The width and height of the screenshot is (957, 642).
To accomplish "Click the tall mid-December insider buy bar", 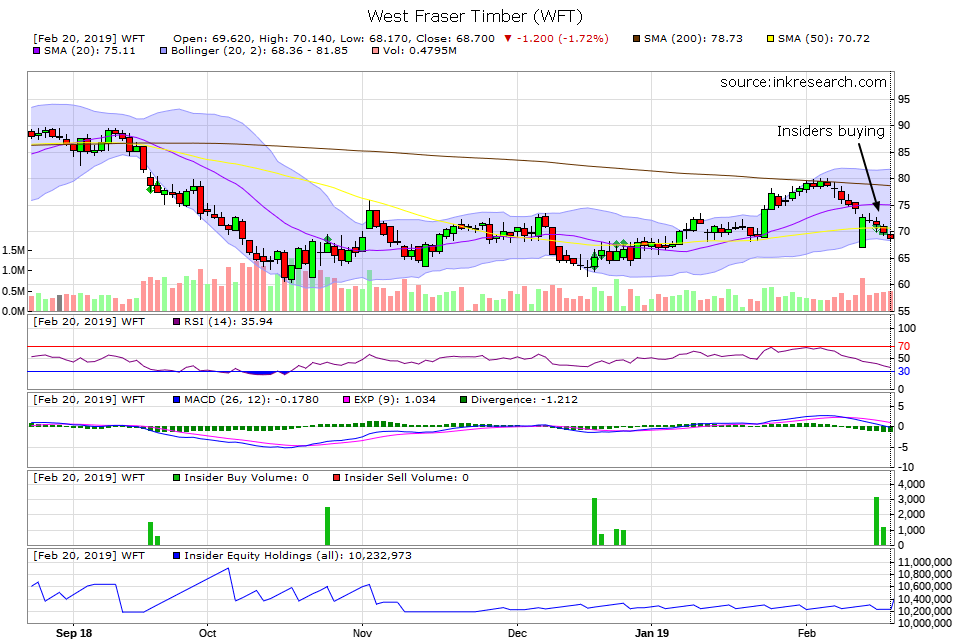I will coord(594,522).
